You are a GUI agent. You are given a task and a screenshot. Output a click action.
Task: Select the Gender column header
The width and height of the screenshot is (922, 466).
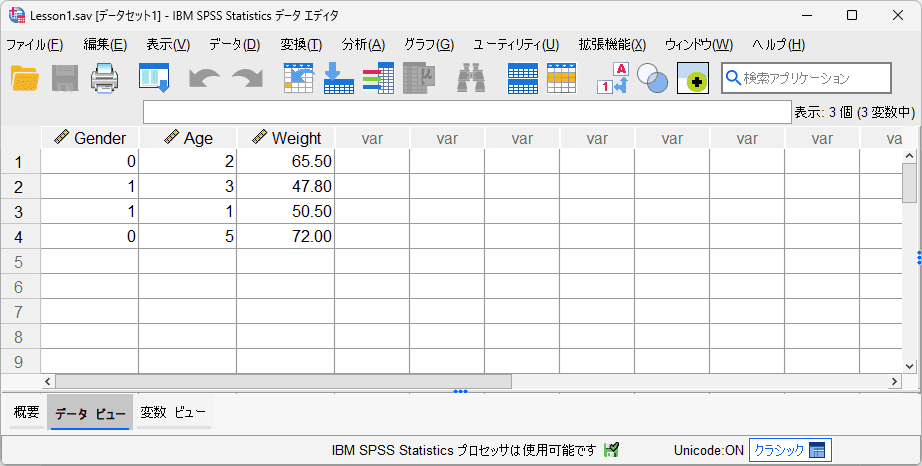pyautogui.click(x=89, y=138)
